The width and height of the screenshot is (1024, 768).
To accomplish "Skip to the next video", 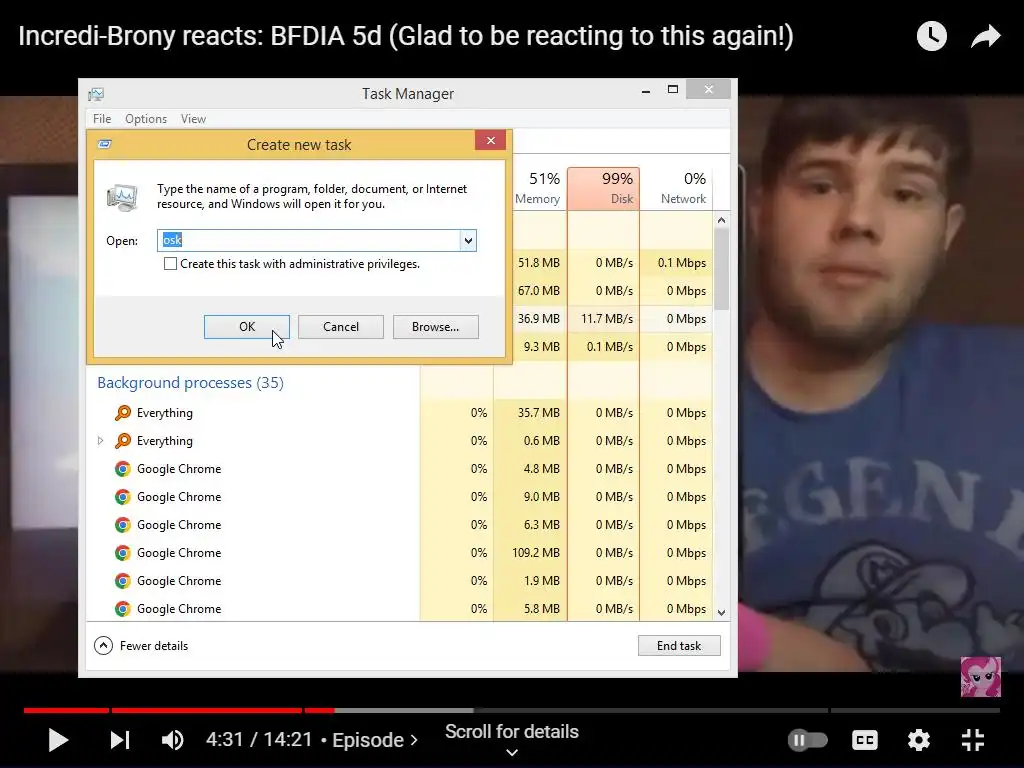I will [120, 740].
